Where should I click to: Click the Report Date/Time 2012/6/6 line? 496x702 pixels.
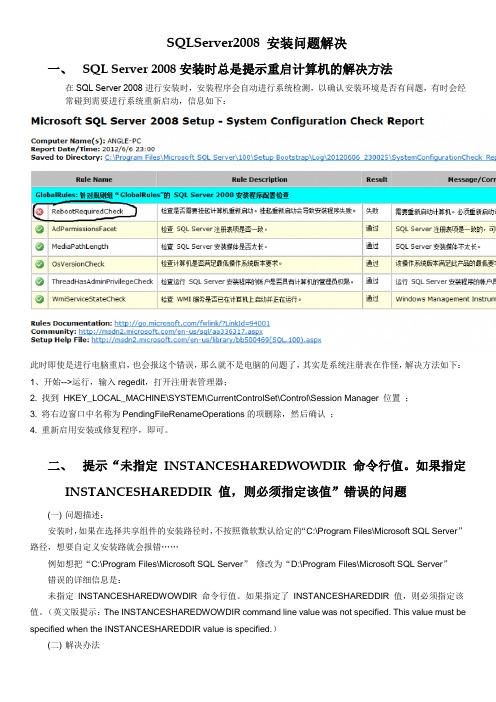(x=93, y=149)
